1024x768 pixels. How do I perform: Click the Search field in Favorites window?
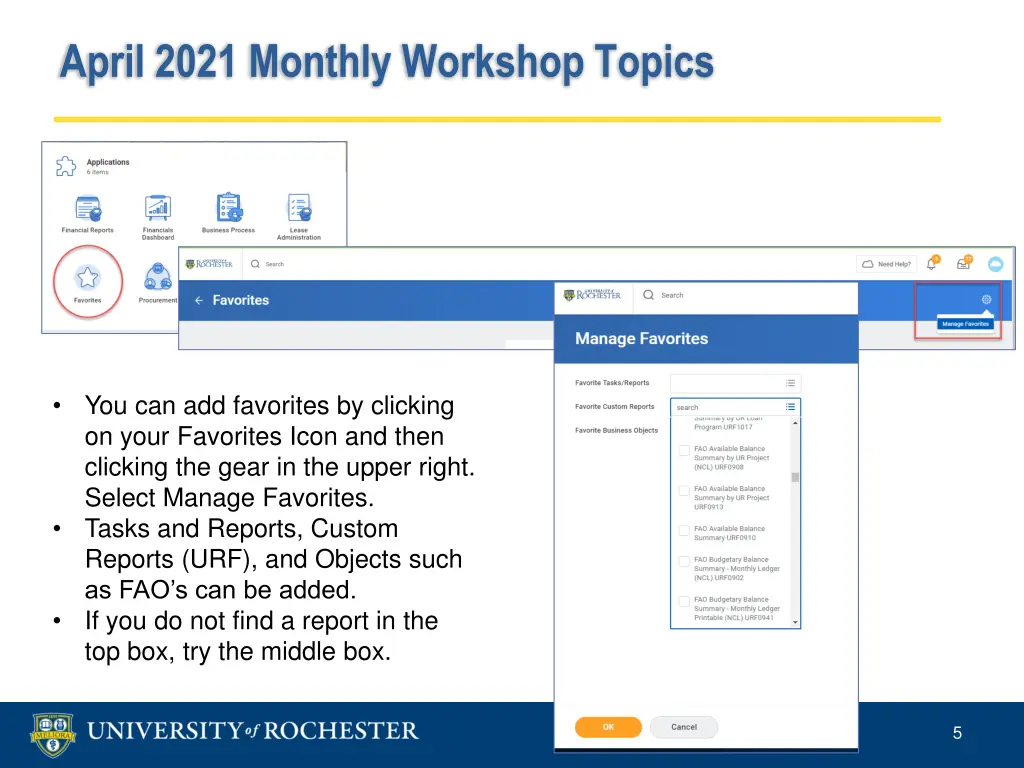pos(275,264)
